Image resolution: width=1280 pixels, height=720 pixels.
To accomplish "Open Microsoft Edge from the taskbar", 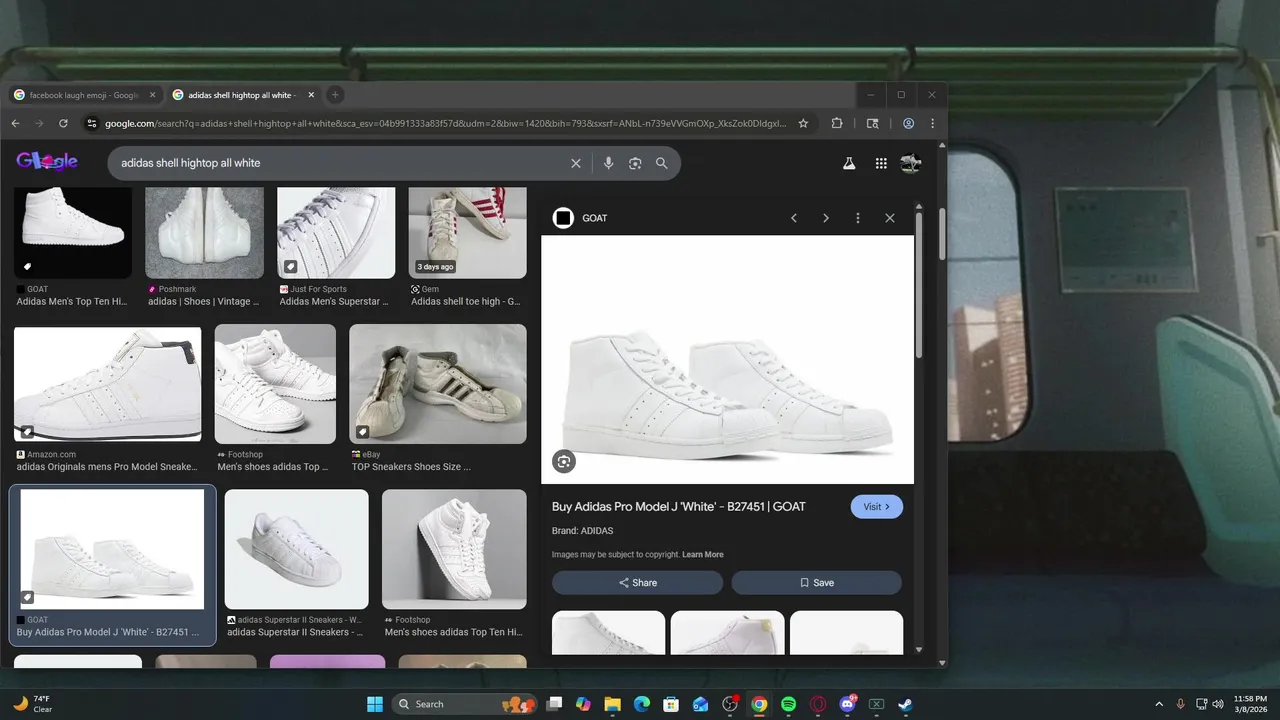I will [x=642, y=704].
